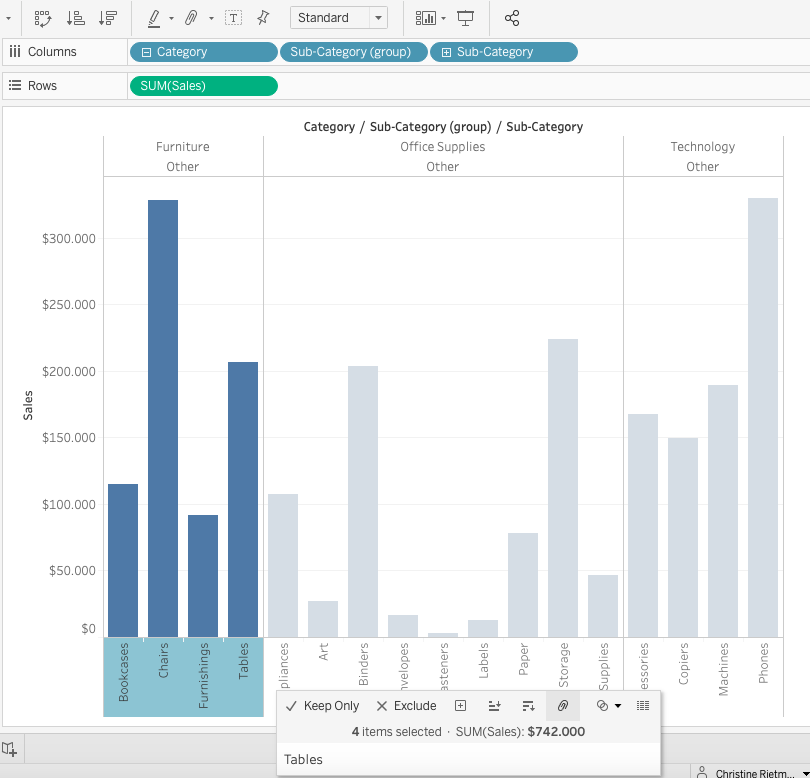This screenshot has width=810, height=778.
Task: Start Presentation Mode via monitor icon
Action: click(465, 19)
